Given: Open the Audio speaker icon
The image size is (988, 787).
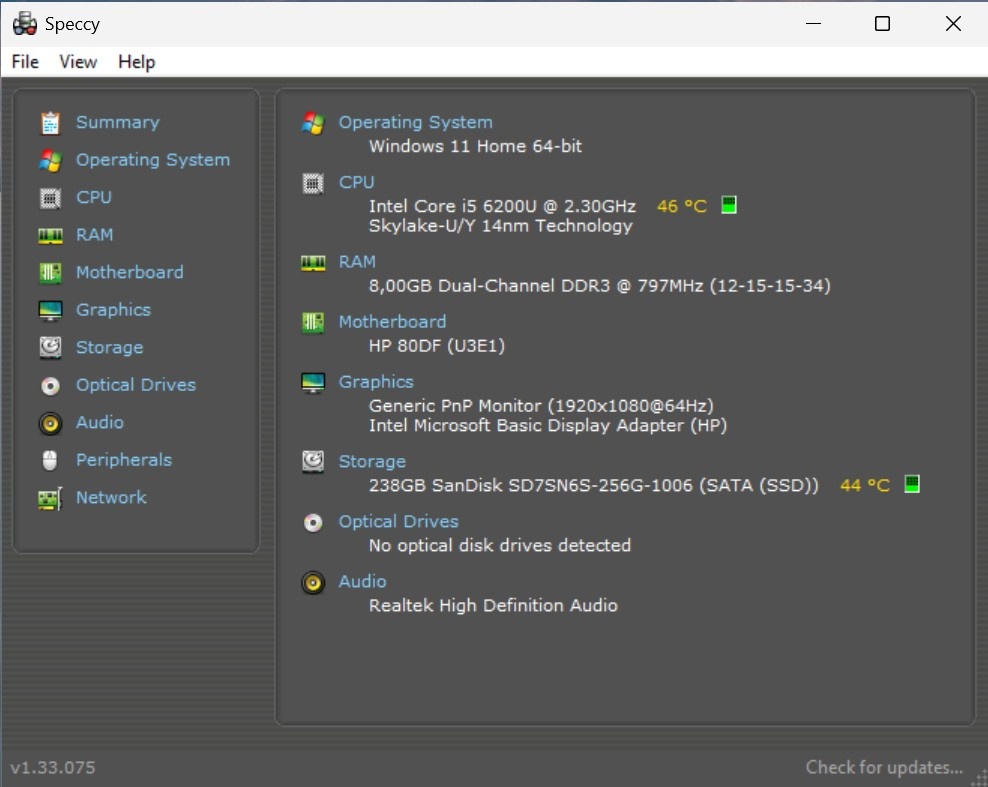Looking at the screenshot, I should (x=49, y=422).
